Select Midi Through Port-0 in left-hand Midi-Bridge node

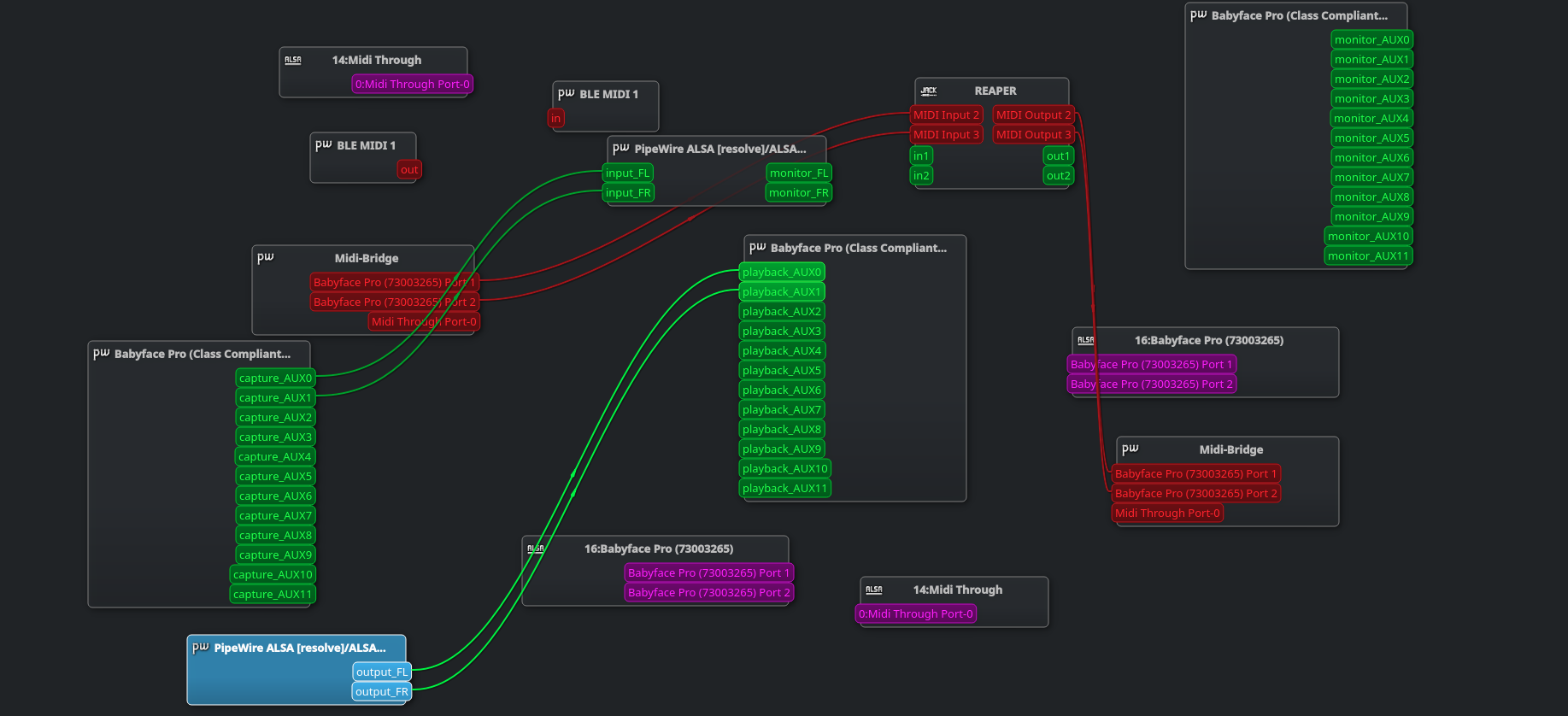click(x=424, y=321)
